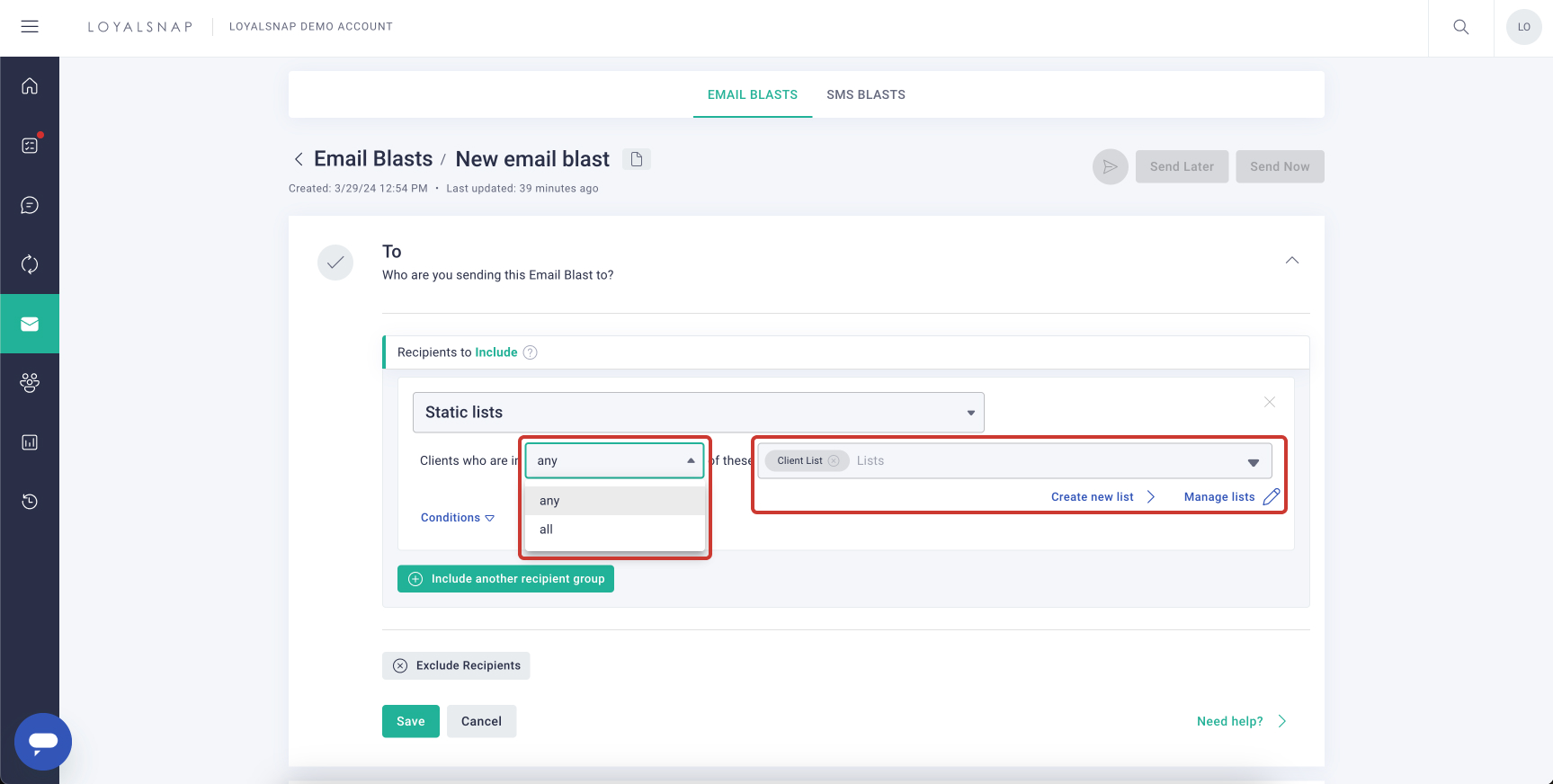Open the chat messages sidebar icon
This screenshot has height=784, width=1553.
[x=30, y=205]
